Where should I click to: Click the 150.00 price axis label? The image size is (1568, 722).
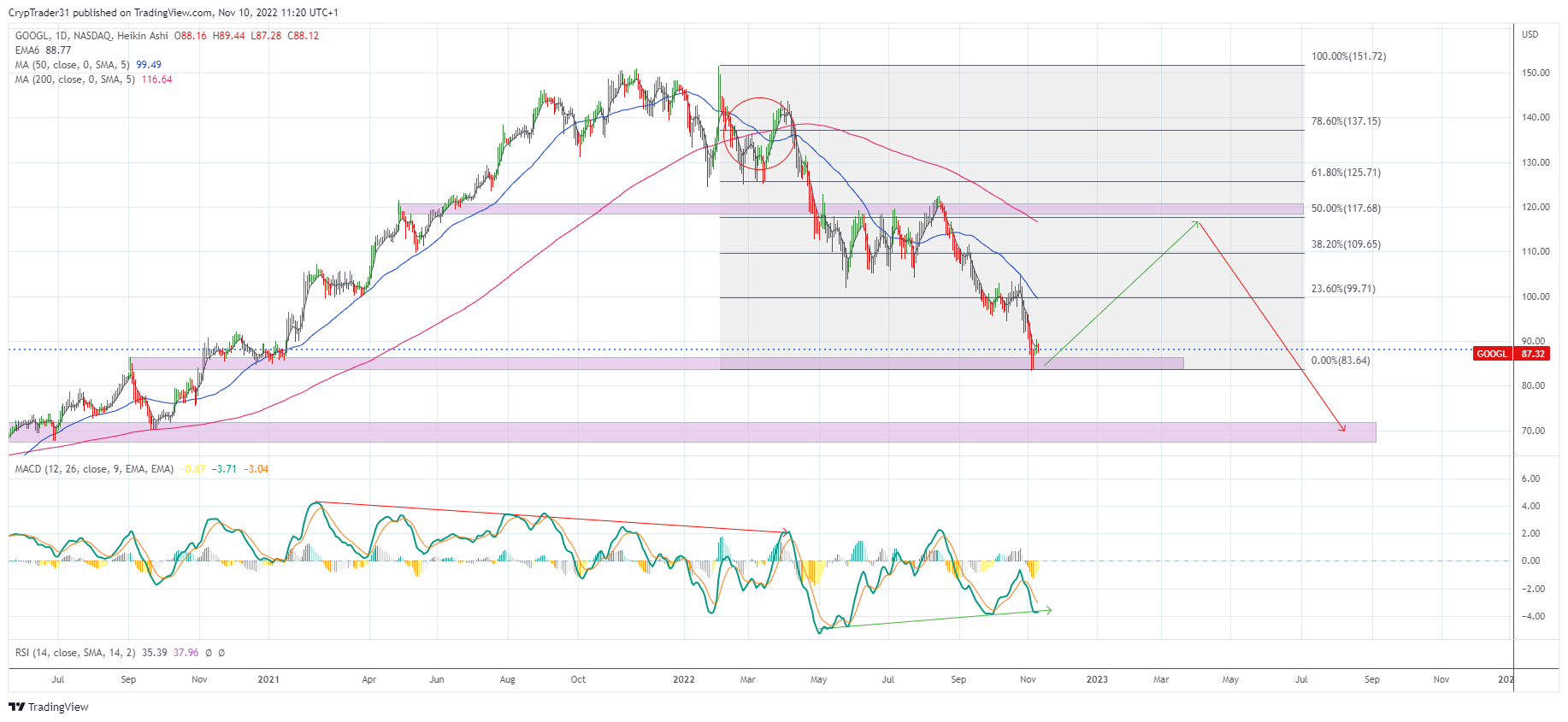point(1536,73)
